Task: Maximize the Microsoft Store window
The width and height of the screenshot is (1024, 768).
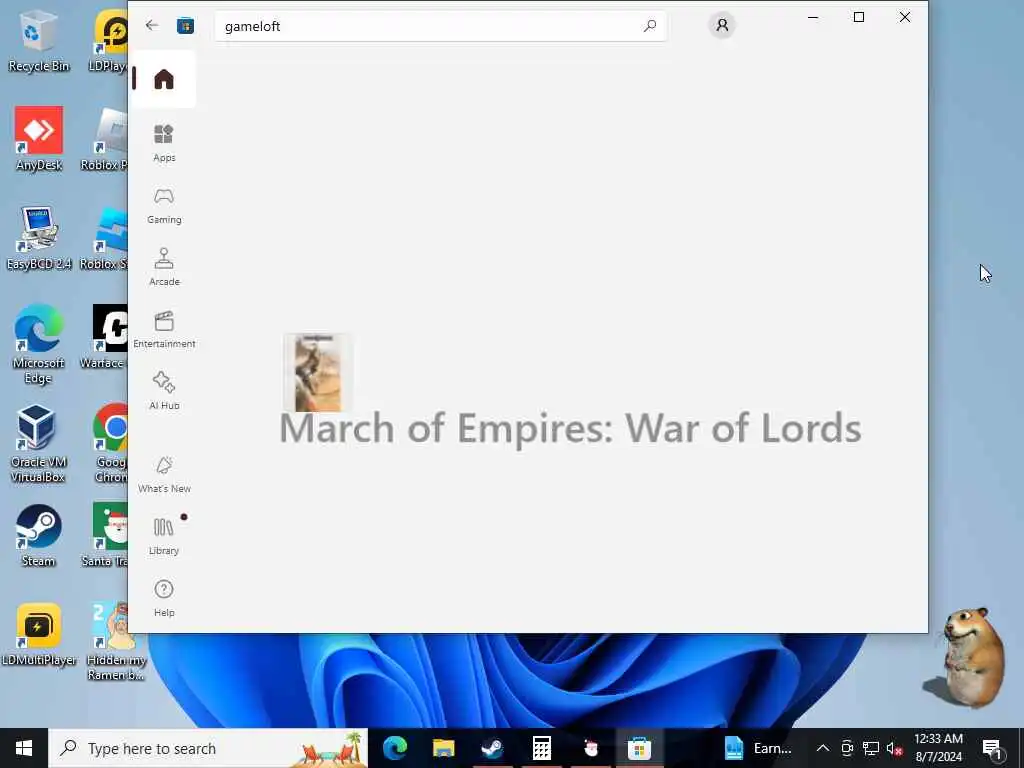Action: click(859, 17)
